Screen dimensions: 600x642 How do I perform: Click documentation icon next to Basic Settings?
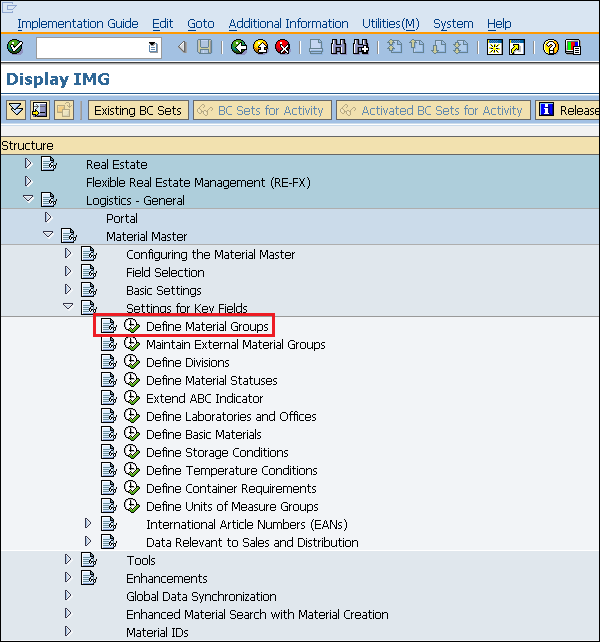click(89, 290)
